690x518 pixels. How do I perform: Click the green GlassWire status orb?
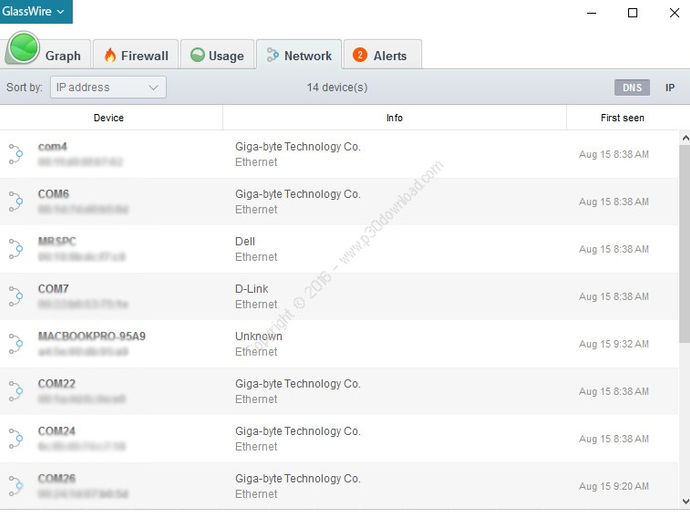pyautogui.click(x=23, y=48)
